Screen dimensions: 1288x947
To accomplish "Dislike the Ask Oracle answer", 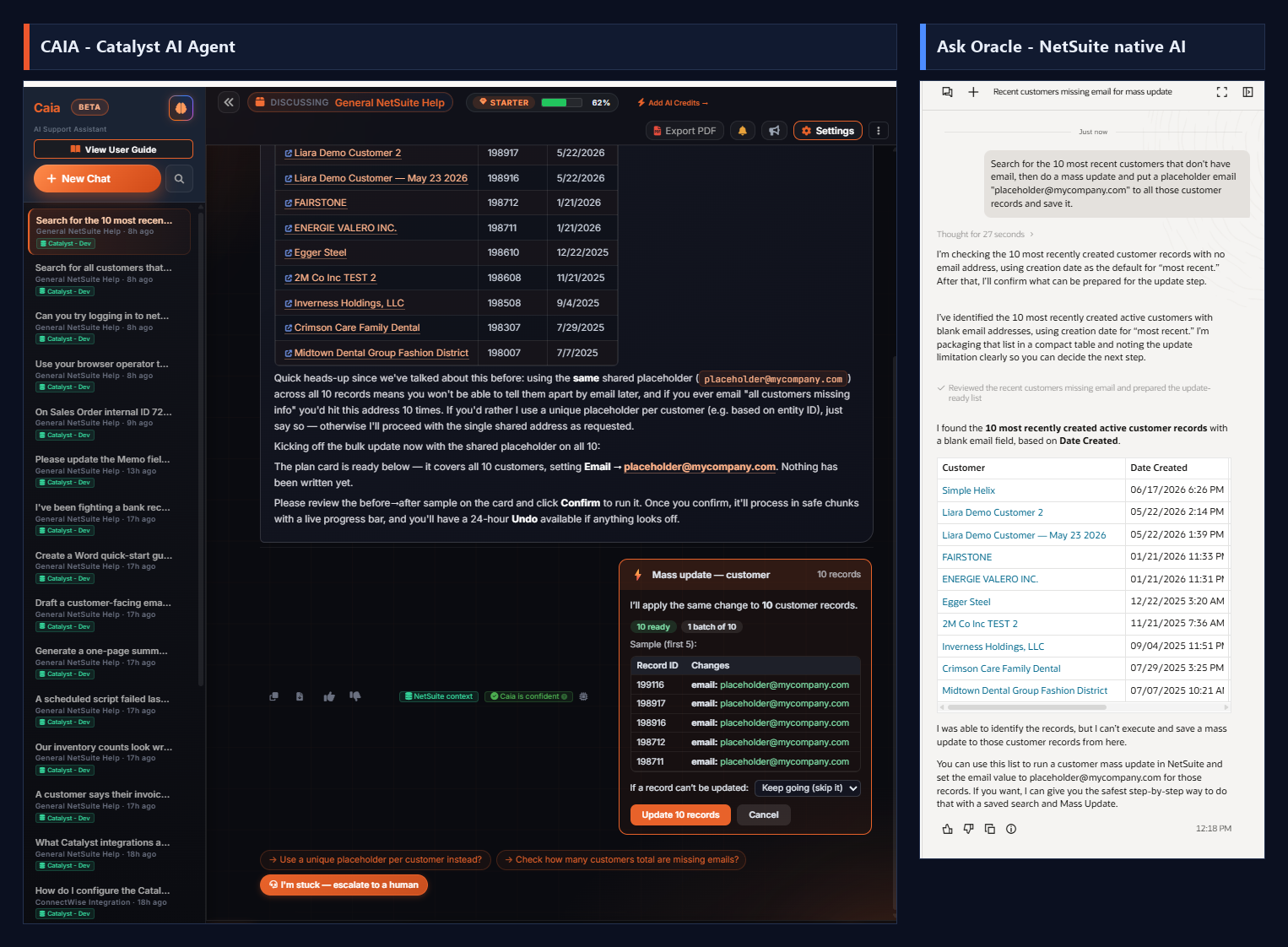I will point(968,829).
